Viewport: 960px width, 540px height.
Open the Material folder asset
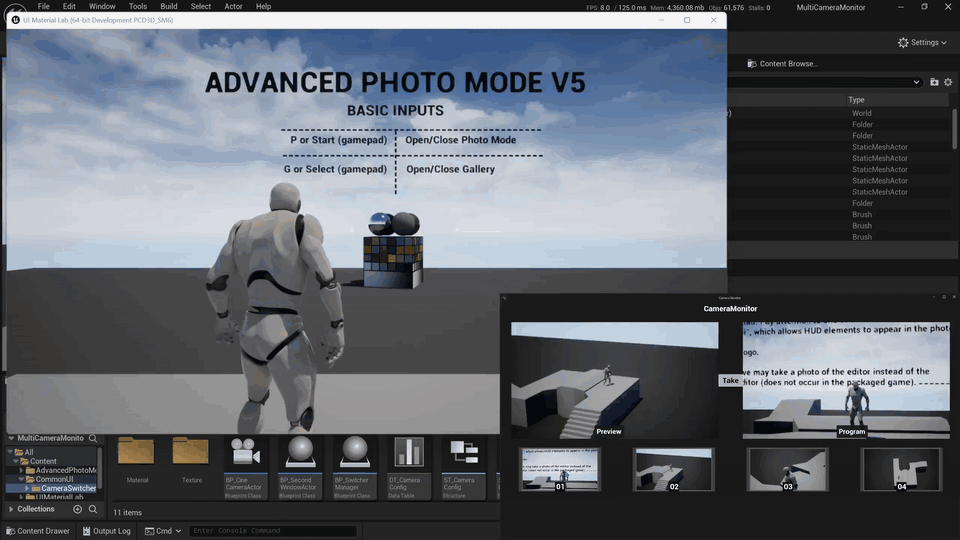pyautogui.click(x=137, y=460)
